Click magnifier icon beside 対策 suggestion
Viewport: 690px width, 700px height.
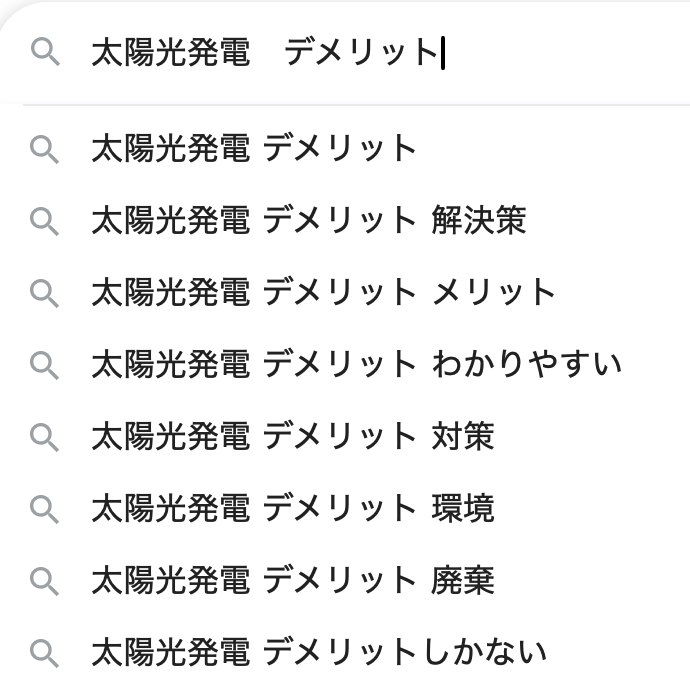click(45, 437)
